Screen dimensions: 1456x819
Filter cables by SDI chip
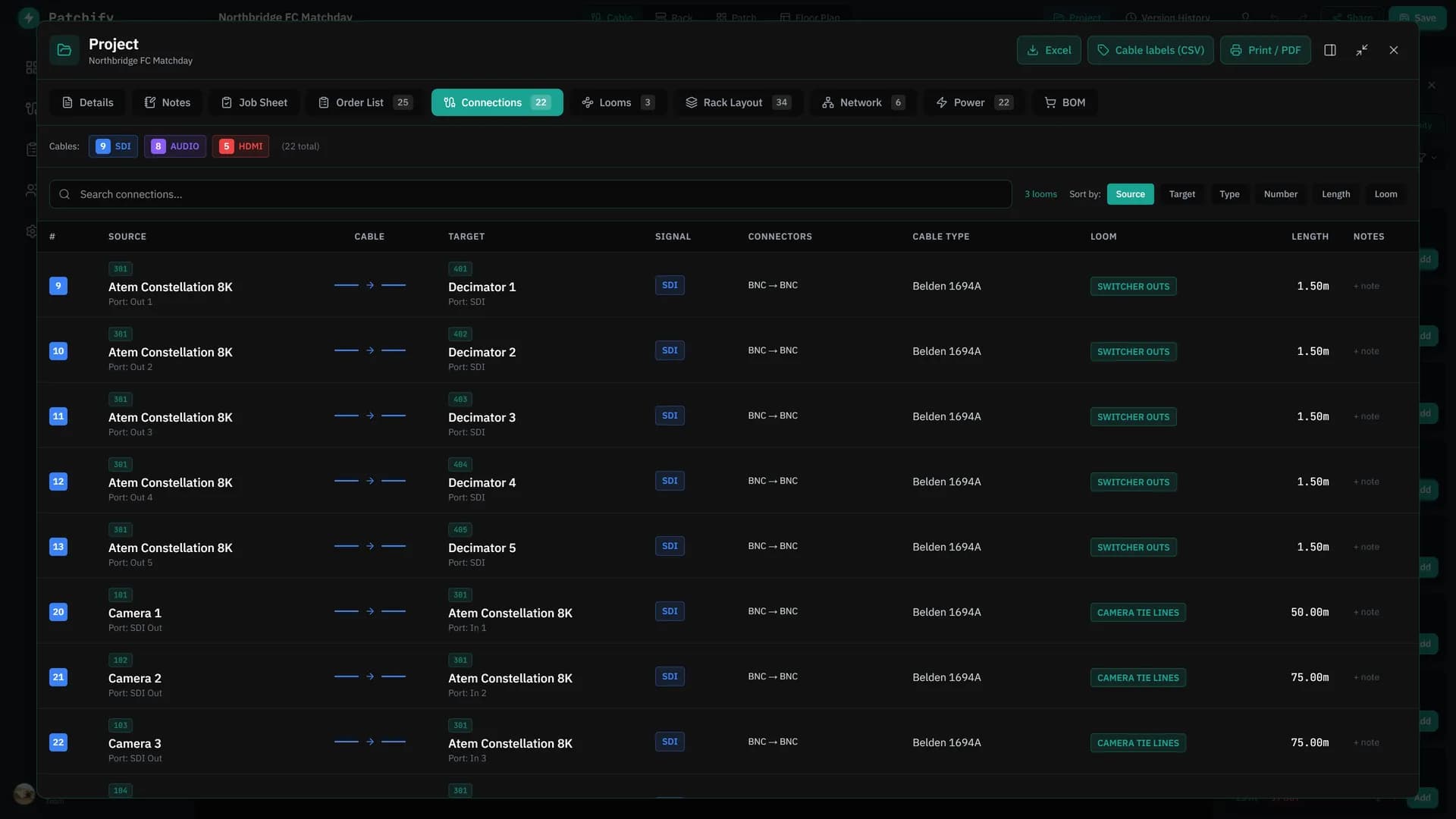[x=114, y=146]
